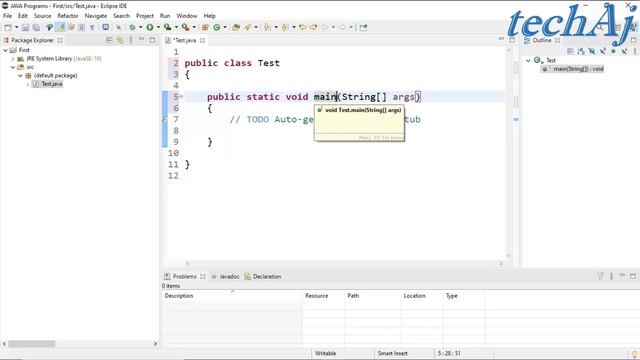Open the Coverage dropdown arrow

(x=176, y=27)
